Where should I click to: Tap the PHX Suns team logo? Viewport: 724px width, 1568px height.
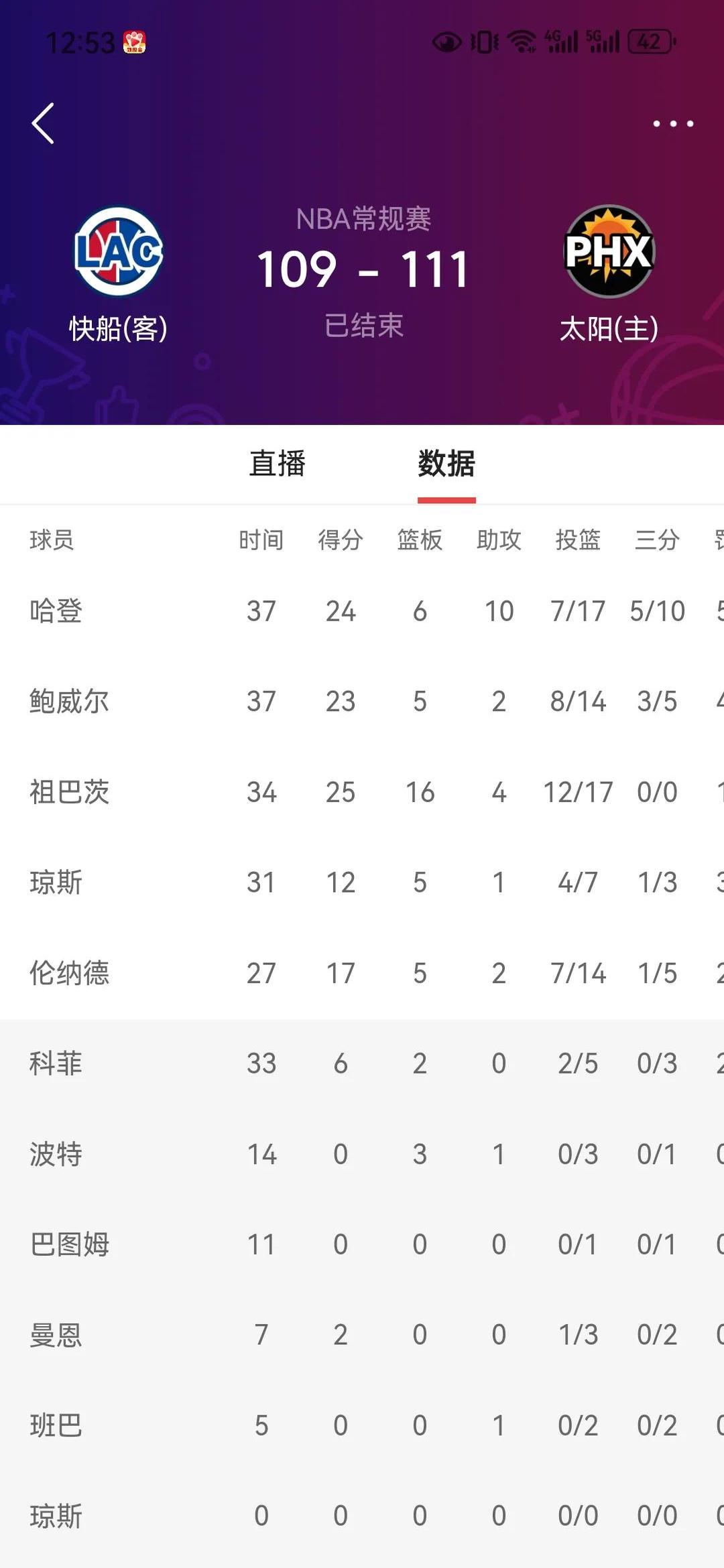pyautogui.click(x=609, y=251)
